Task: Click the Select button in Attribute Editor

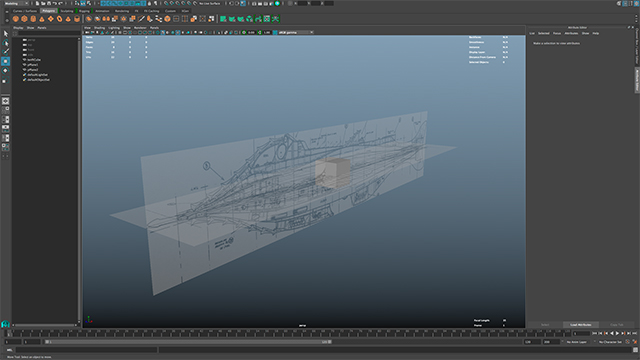Action: tap(545, 325)
